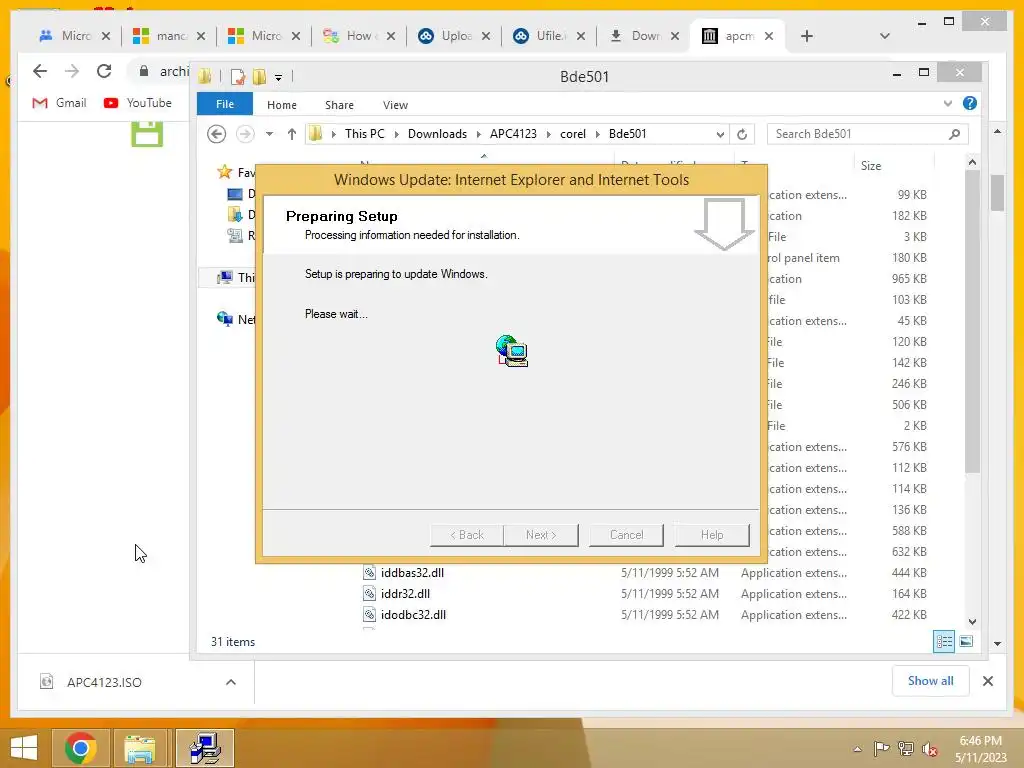
Task: Switch to the 'Uploa' Chrome tab
Action: pyautogui.click(x=453, y=36)
